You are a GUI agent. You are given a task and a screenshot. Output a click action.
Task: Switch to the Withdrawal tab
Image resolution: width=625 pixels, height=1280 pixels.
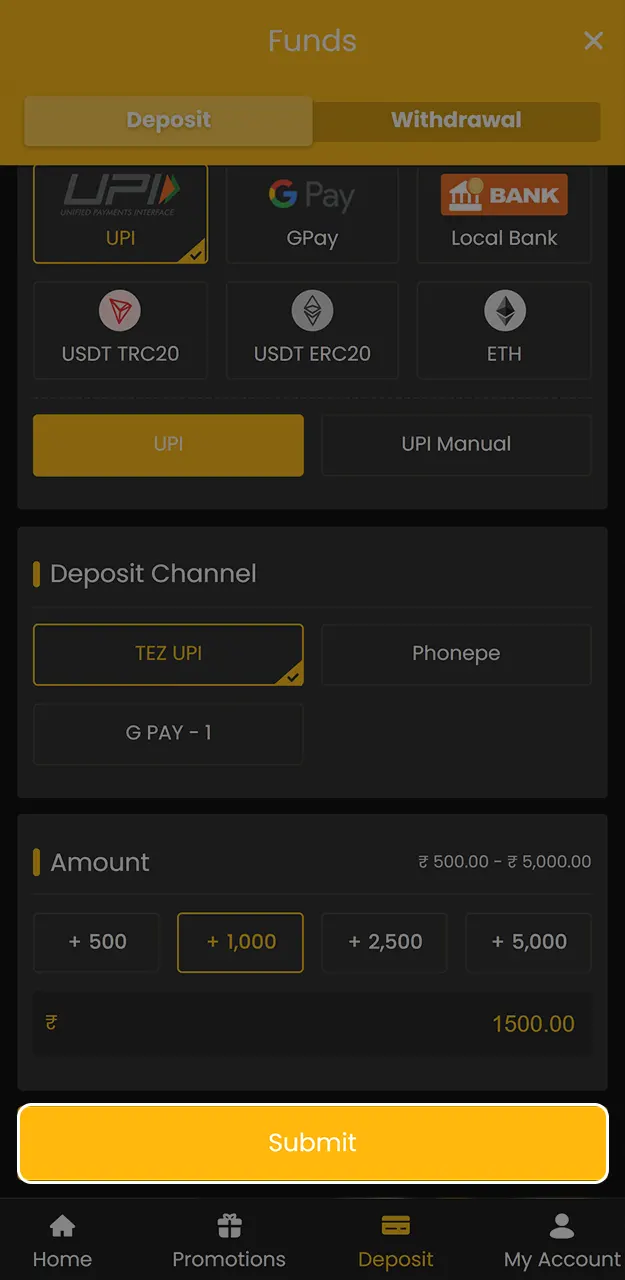coord(456,119)
